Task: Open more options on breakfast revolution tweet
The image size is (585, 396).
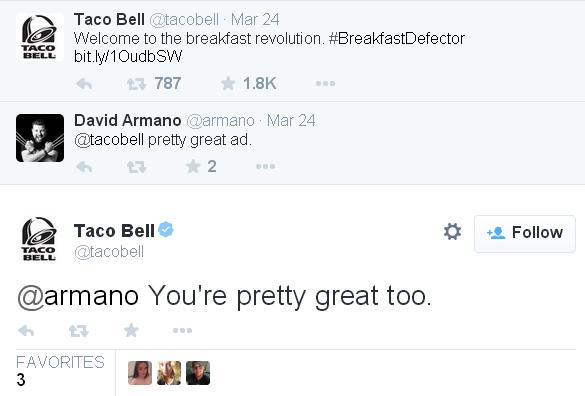Action: (x=325, y=84)
